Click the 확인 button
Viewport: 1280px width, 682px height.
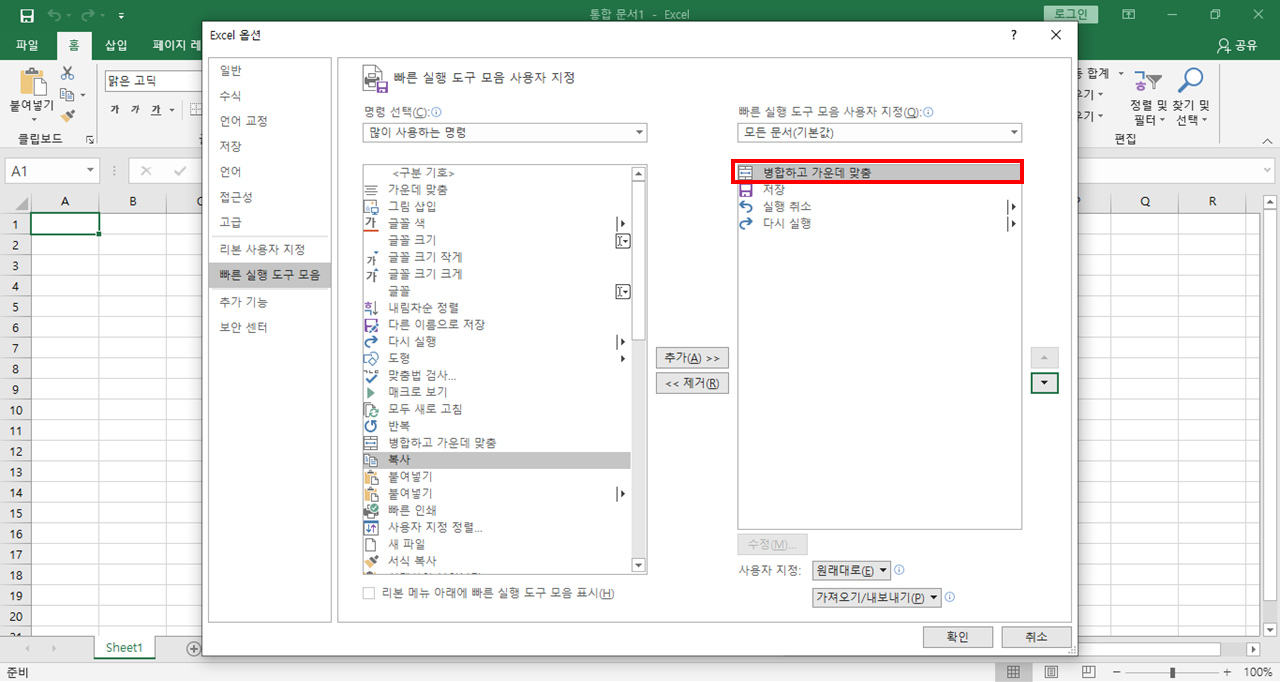click(958, 637)
